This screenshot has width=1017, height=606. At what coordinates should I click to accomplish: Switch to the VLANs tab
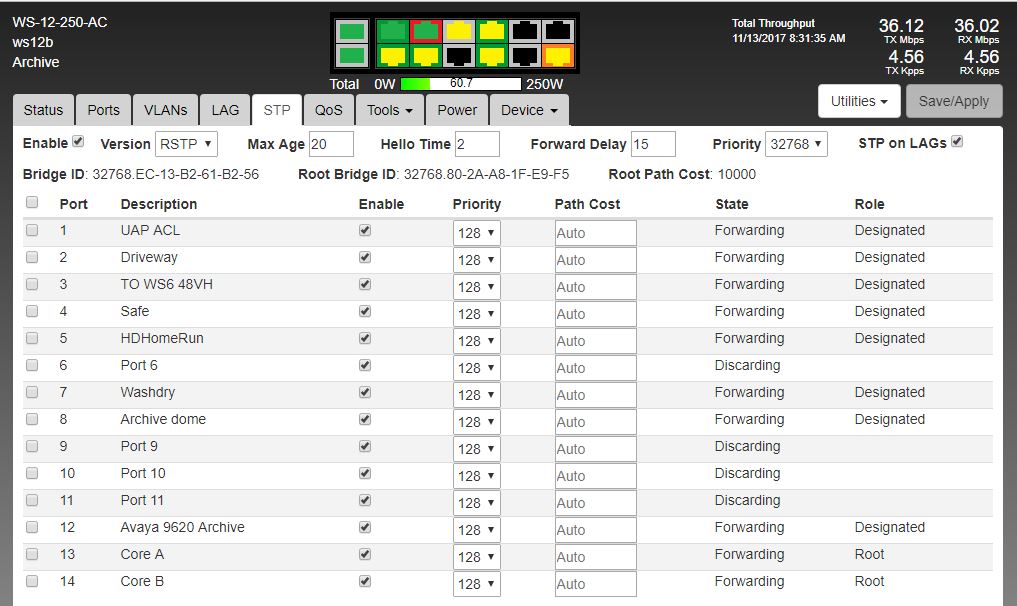165,110
